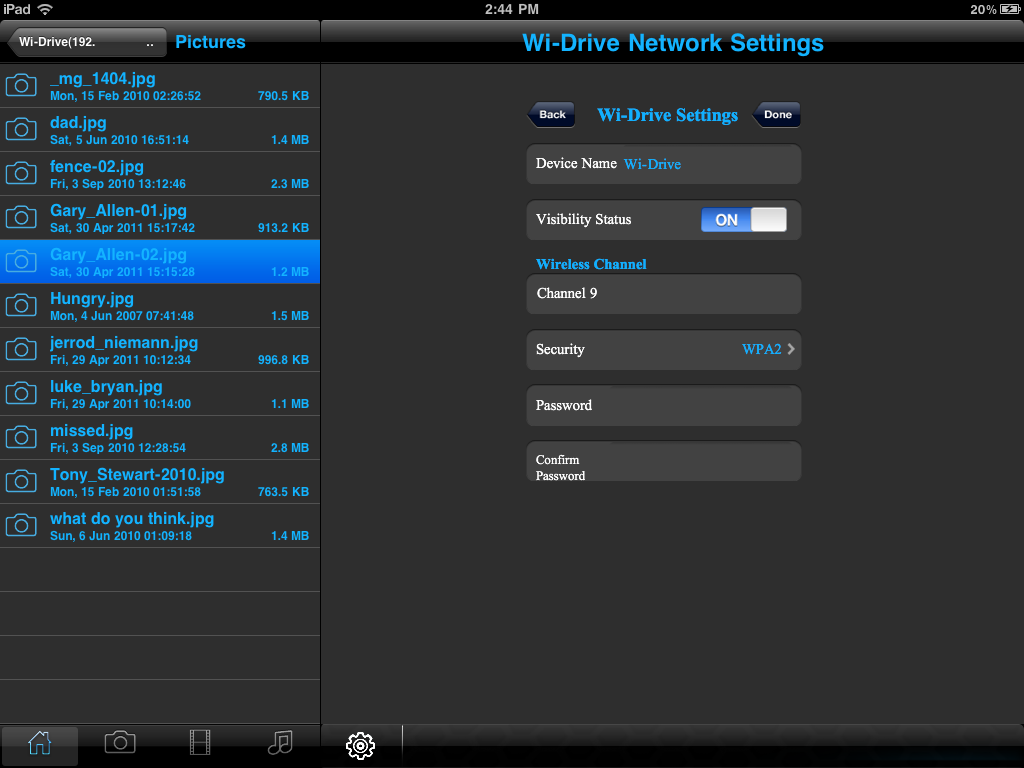
Task: Click the 763.5 KB file size
Action: point(283,492)
